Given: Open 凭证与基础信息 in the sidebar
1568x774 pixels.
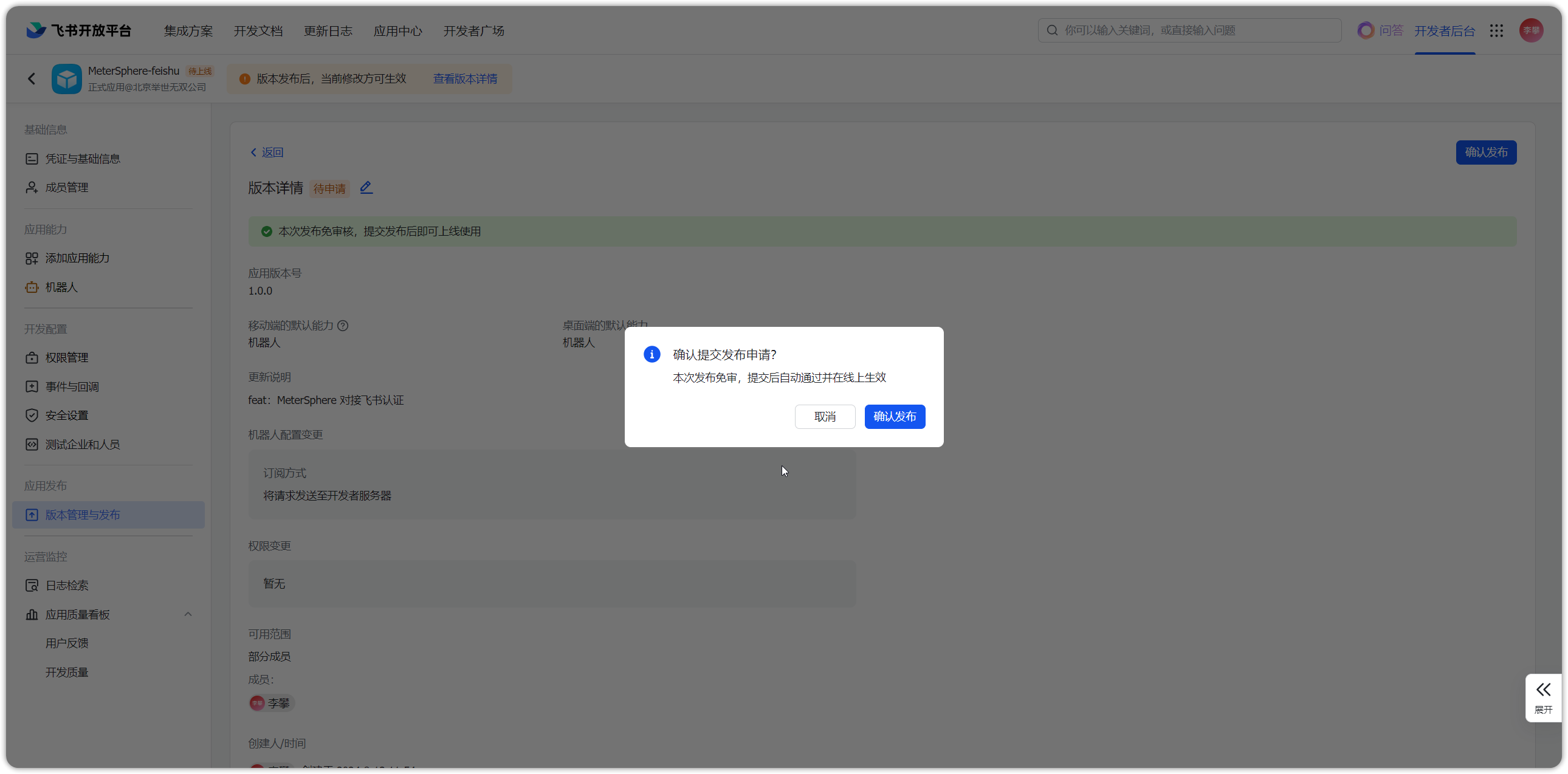Looking at the screenshot, I should tap(108, 159).
